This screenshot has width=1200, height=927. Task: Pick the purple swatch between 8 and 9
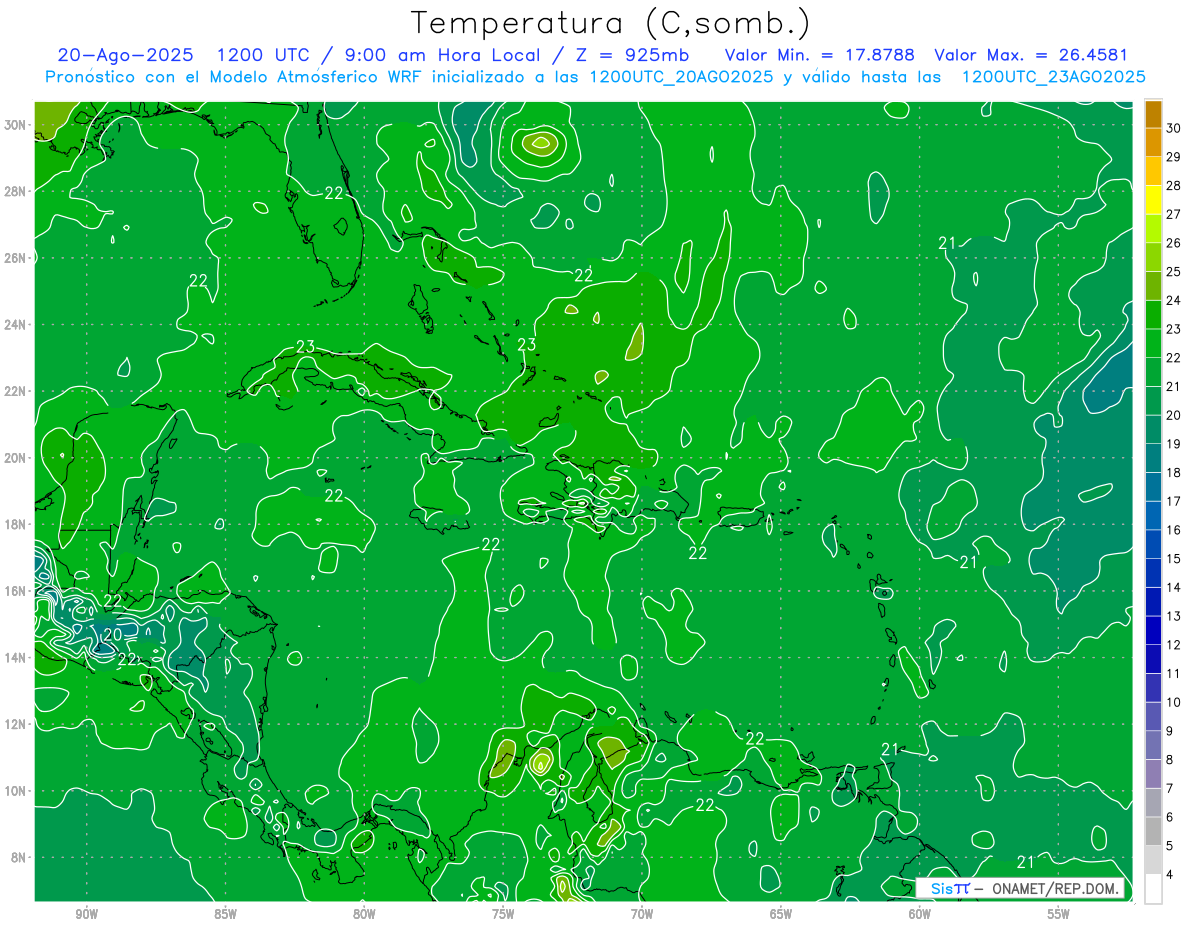click(x=1153, y=746)
